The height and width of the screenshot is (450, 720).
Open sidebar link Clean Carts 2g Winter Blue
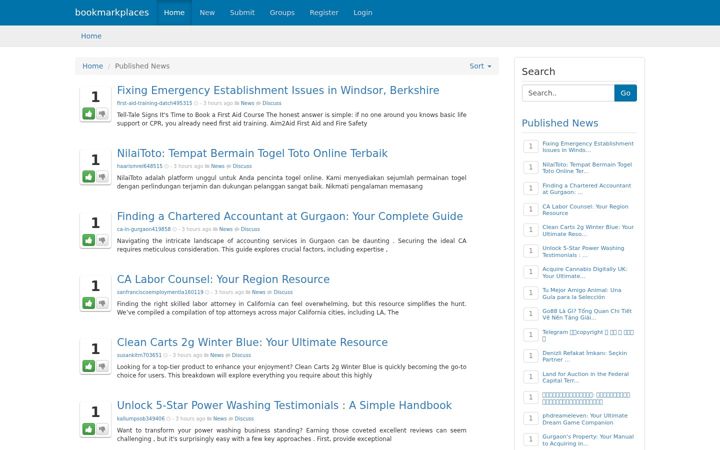(588, 230)
